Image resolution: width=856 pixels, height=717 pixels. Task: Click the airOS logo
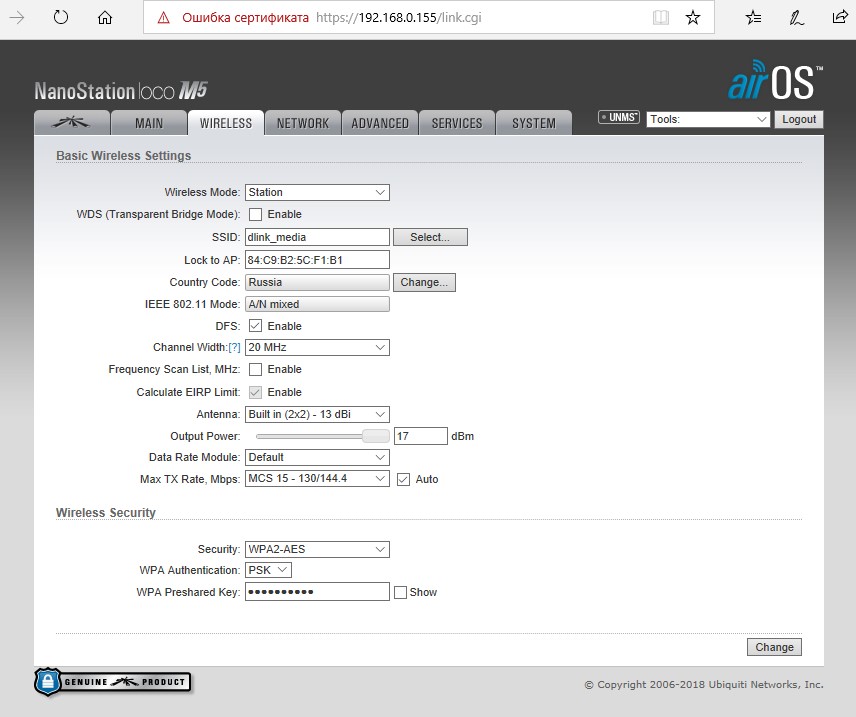[x=775, y=81]
